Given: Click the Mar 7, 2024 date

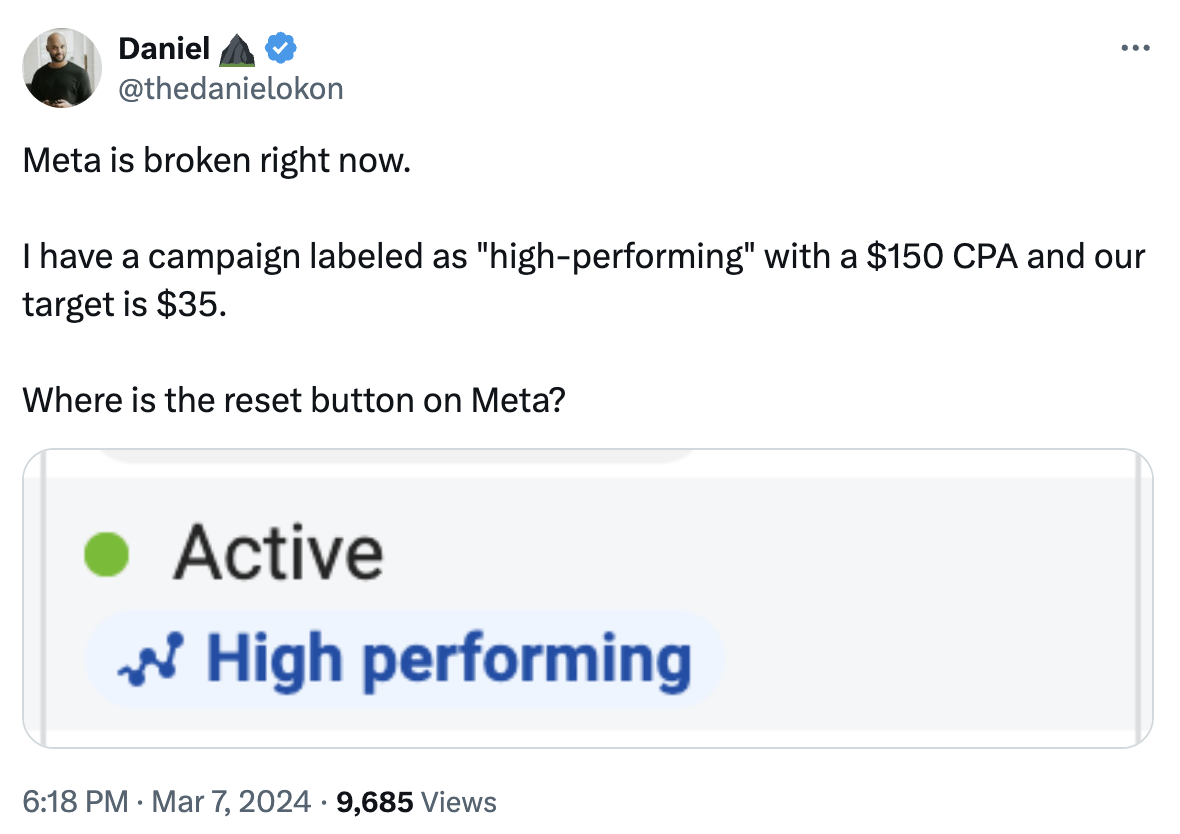Looking at the screenshot, I should click(231, 802).
